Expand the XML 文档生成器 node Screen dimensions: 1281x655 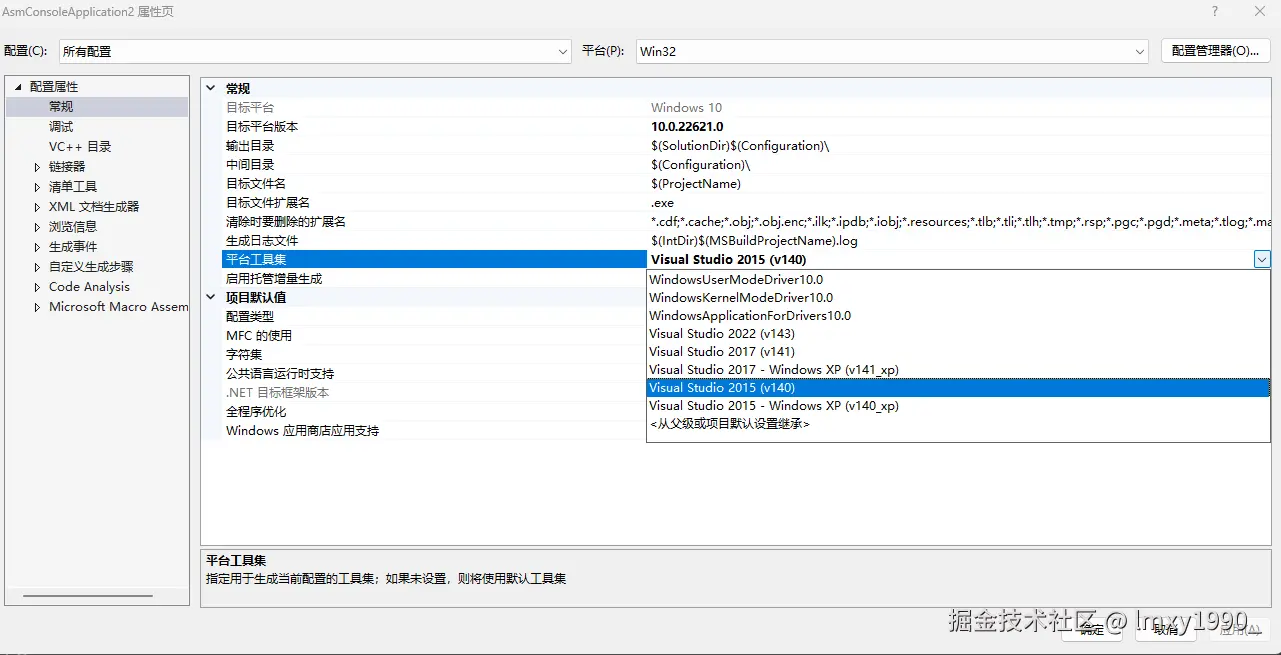point(37,207)
